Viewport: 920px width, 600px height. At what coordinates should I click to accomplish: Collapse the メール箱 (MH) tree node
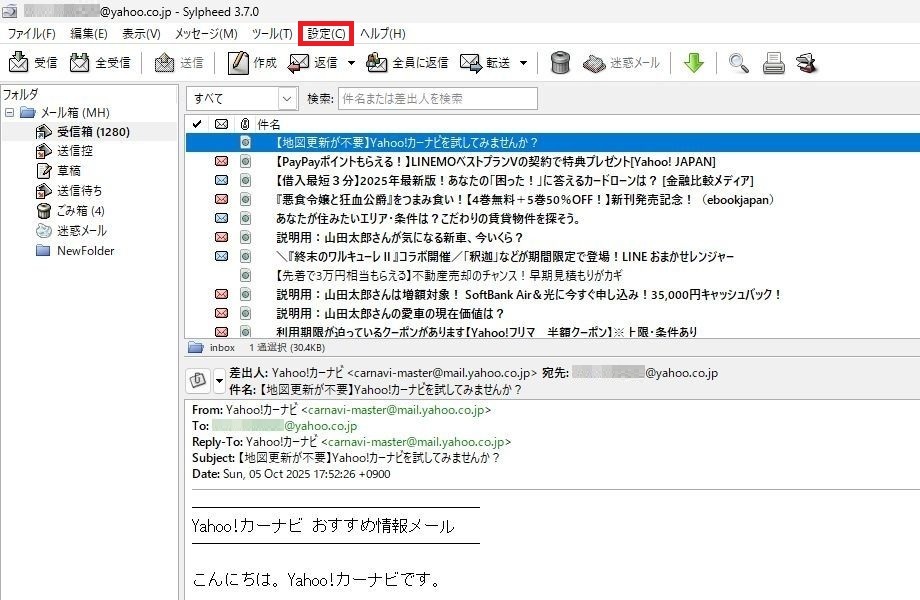[10, 112]
